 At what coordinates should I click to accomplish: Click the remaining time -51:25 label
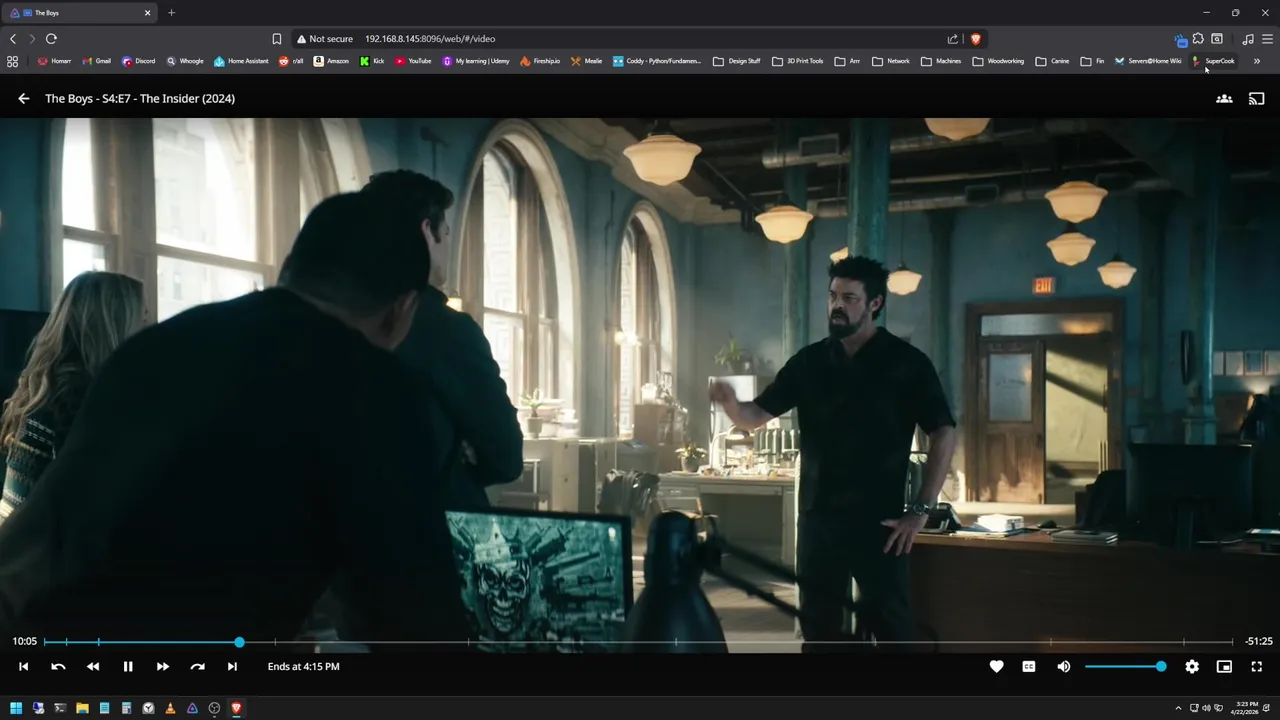[x=1258, y=641]
